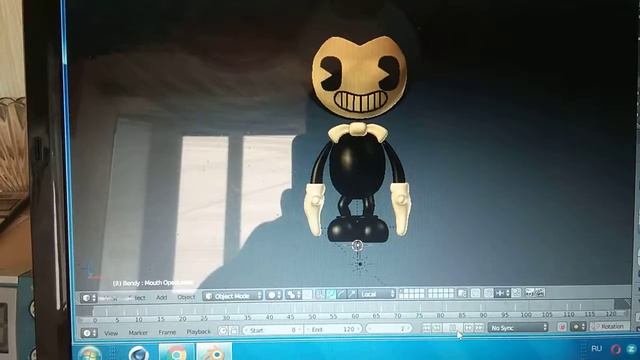Jump to next keyframe
The width and height of the screenshot is (640, 360).
click(x=469, y=327)
